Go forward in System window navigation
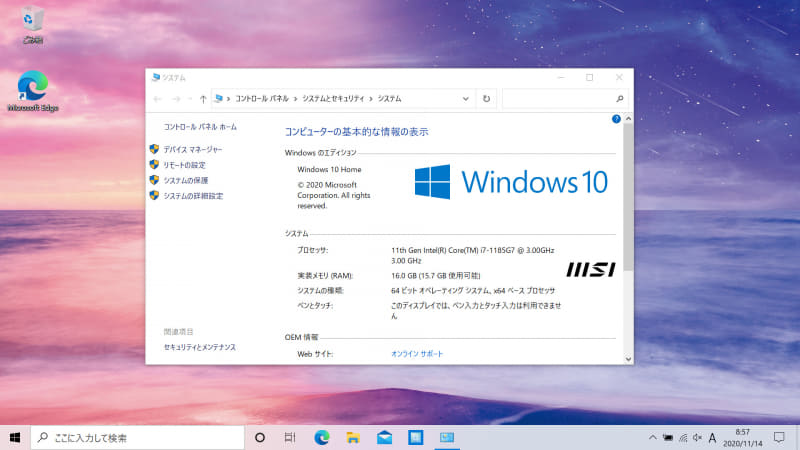 pyautogui.click(x=176, y=99)
